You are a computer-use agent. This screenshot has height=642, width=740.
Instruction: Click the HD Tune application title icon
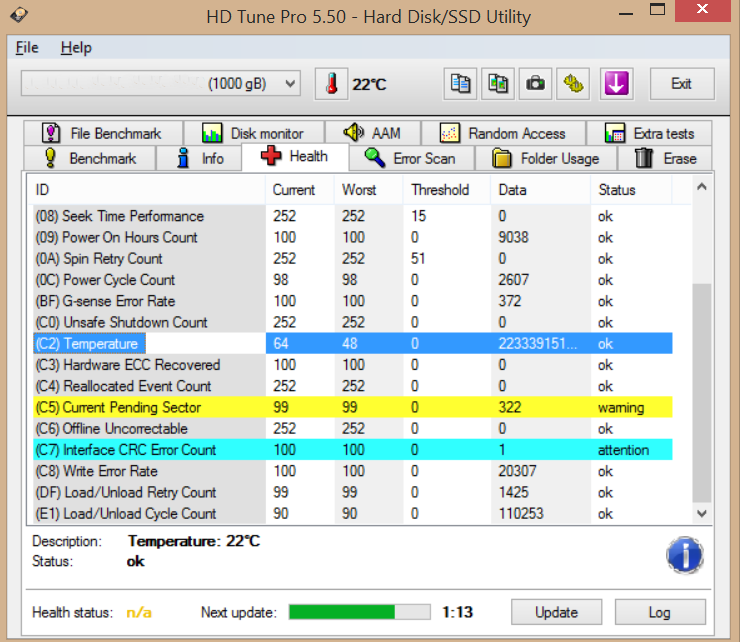19,15
